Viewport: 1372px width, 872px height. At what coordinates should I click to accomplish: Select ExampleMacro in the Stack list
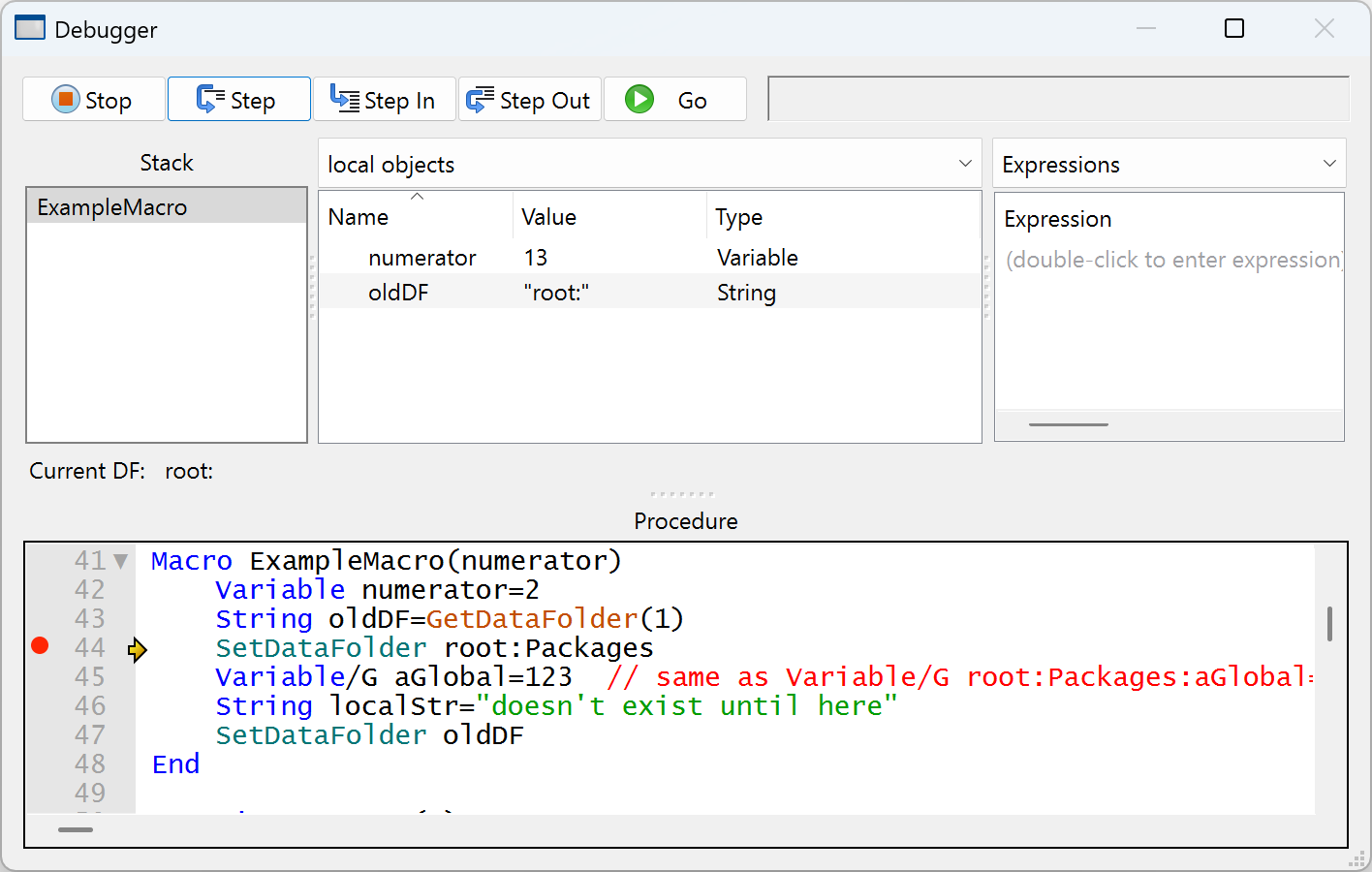click(112, 207)
